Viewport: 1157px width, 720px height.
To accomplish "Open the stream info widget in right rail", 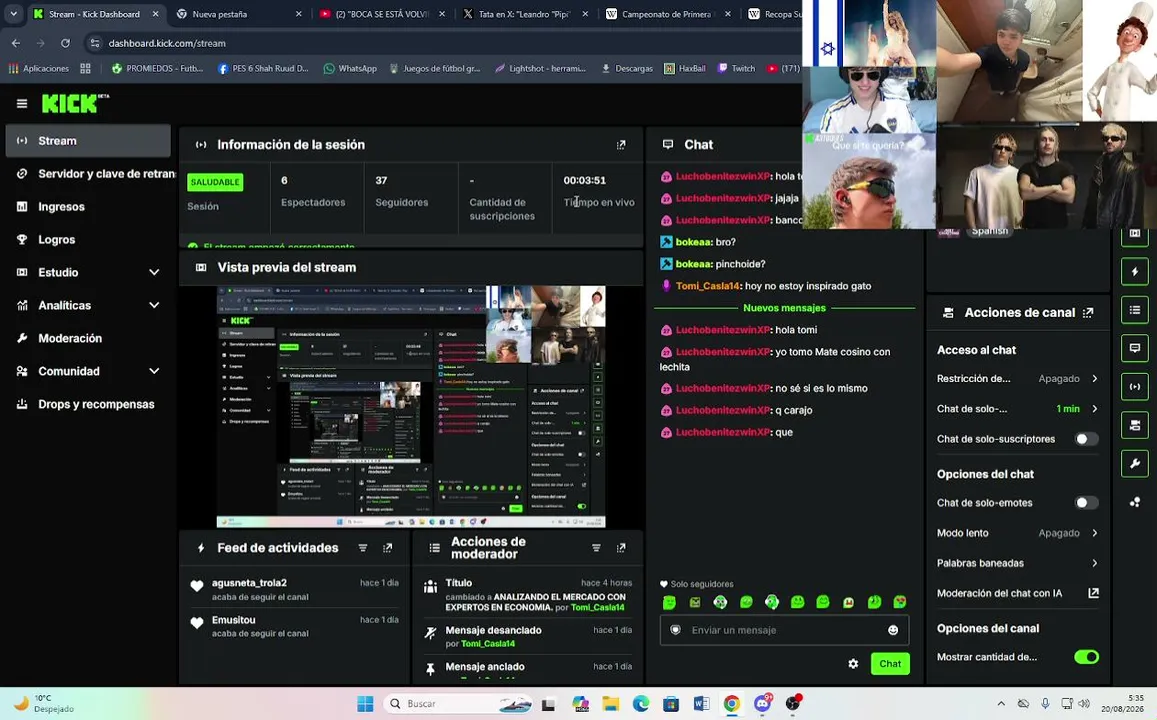I will (x=1135, y=387).
